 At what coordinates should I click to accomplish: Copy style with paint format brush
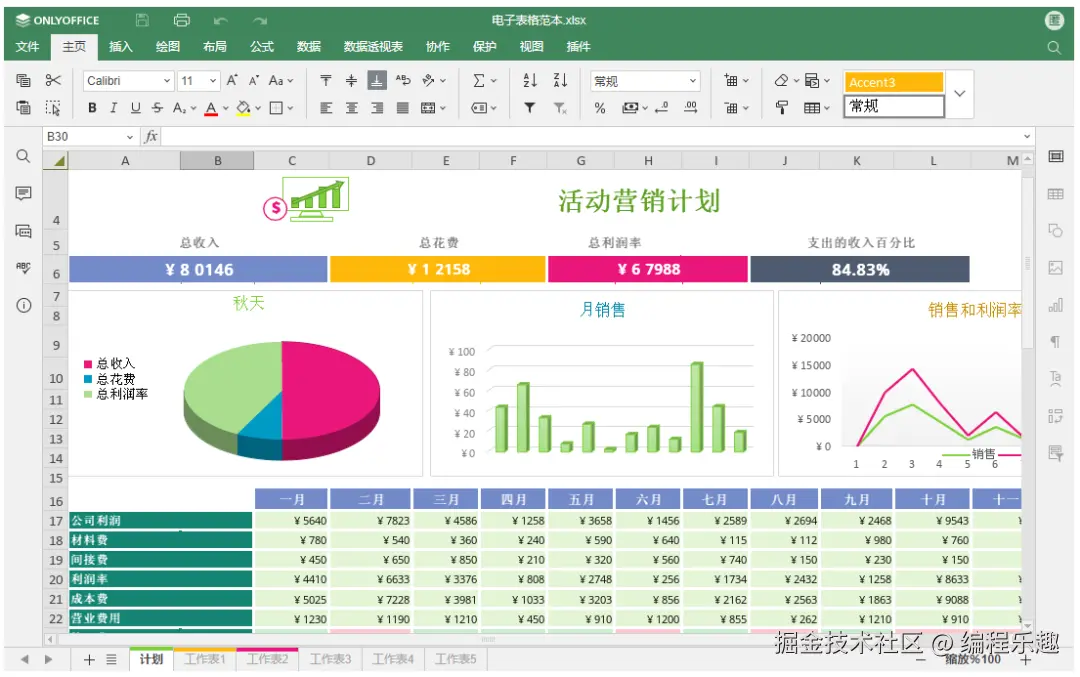(x=782, y=107)
